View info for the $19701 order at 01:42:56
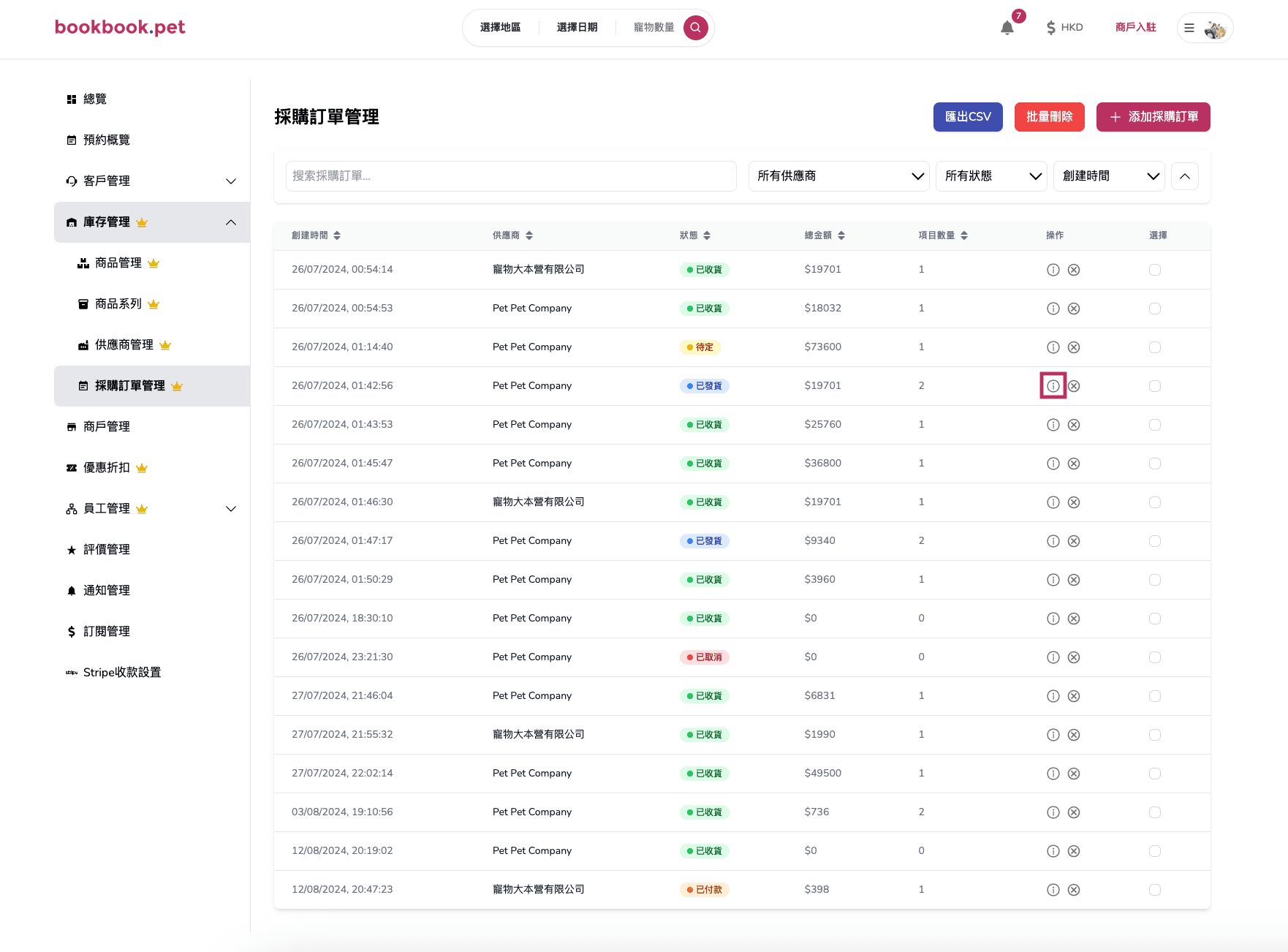 pos(1053,386)
